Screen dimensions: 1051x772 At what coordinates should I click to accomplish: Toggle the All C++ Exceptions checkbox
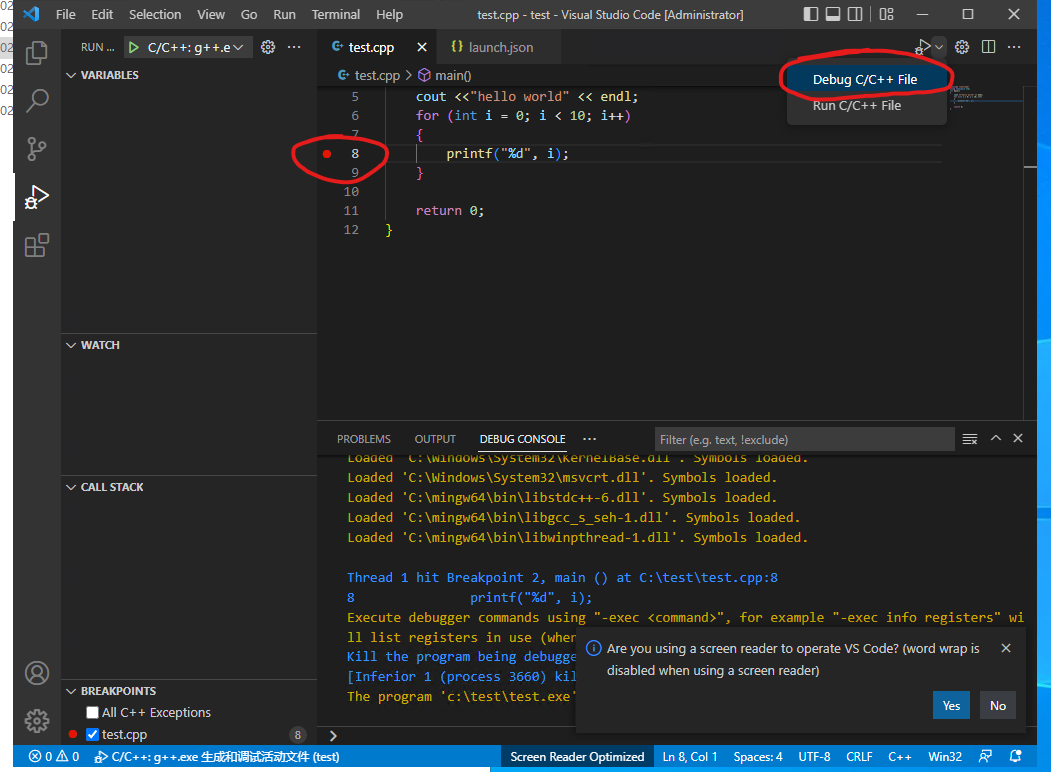point(92,713)
